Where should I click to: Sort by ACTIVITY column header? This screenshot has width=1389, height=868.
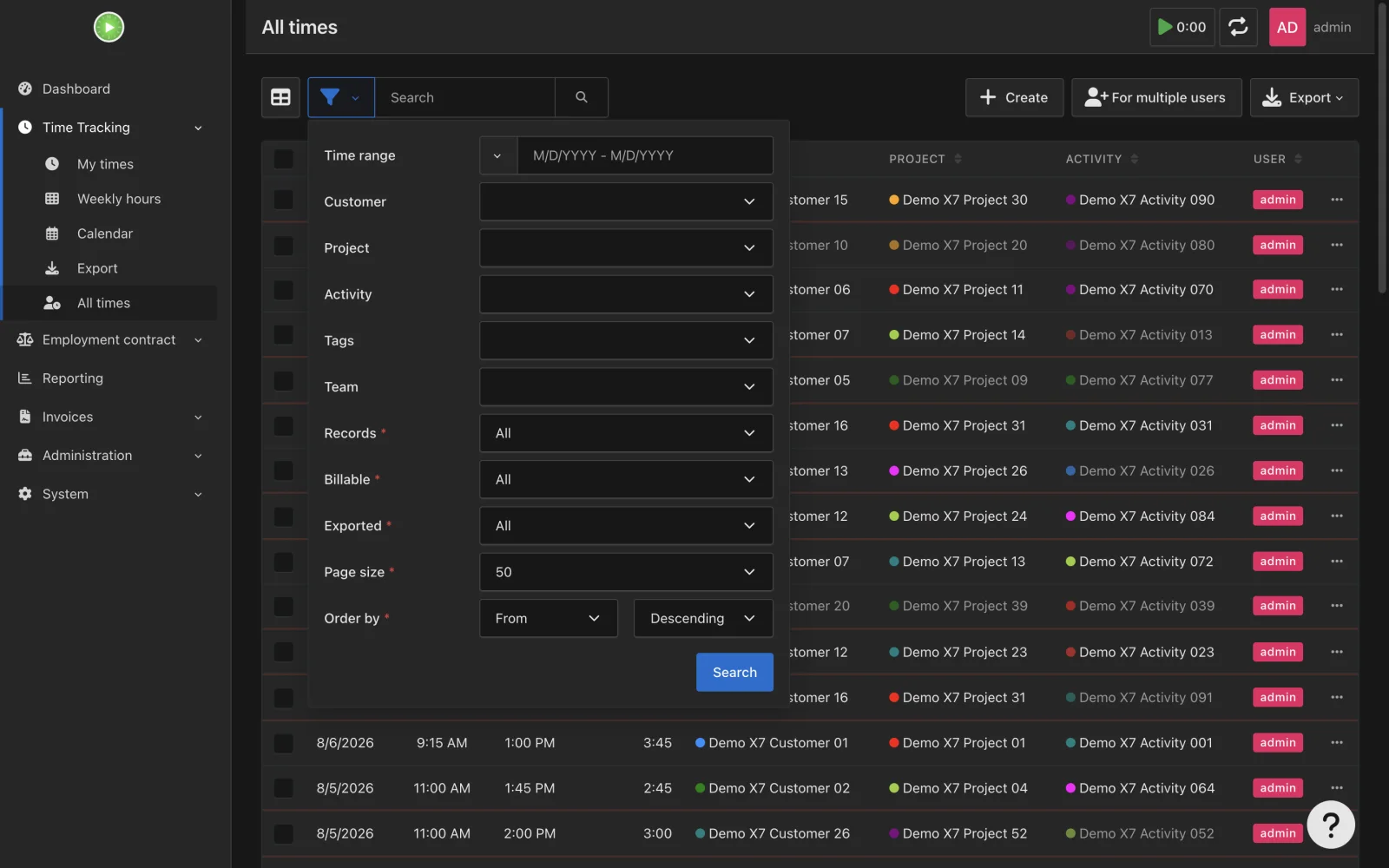pyautogui.click(x=1102, y=159)
